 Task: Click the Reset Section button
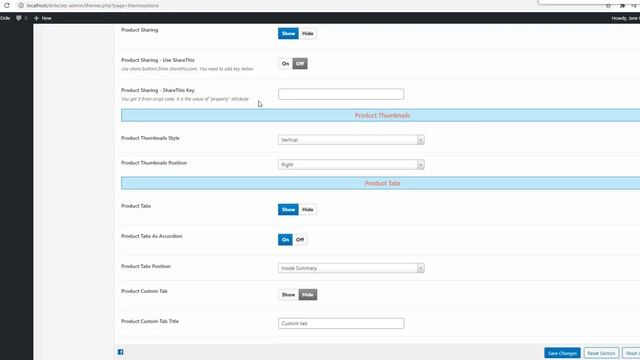[x=601, y=353]
